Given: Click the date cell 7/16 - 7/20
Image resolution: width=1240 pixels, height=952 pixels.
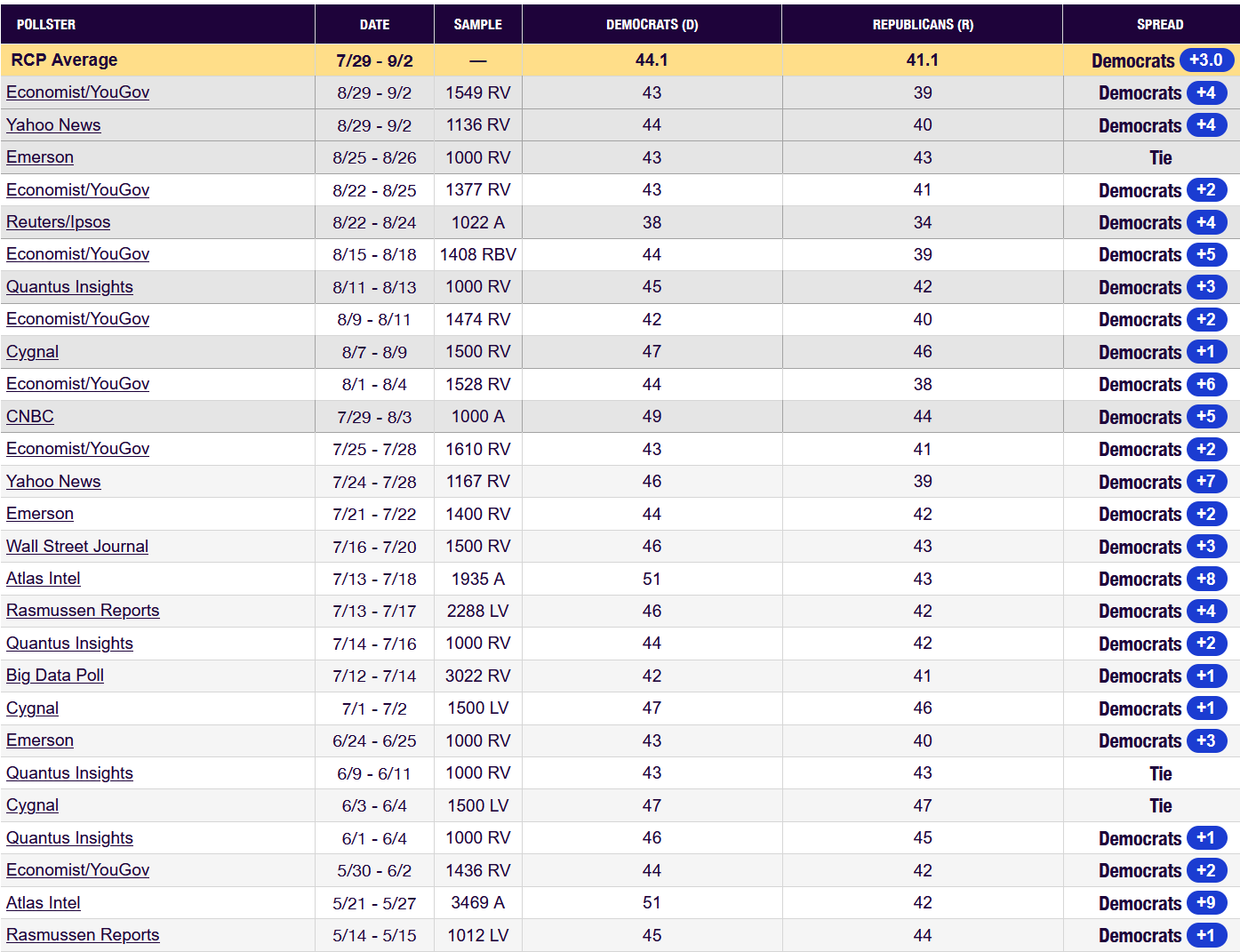Looking at the screenshot, I should pyautogui.click(x=375, y=547).
